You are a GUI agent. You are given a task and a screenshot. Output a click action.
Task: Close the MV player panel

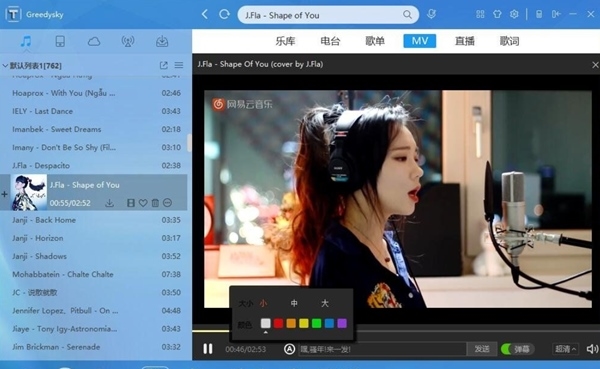(x=595, y=65)
